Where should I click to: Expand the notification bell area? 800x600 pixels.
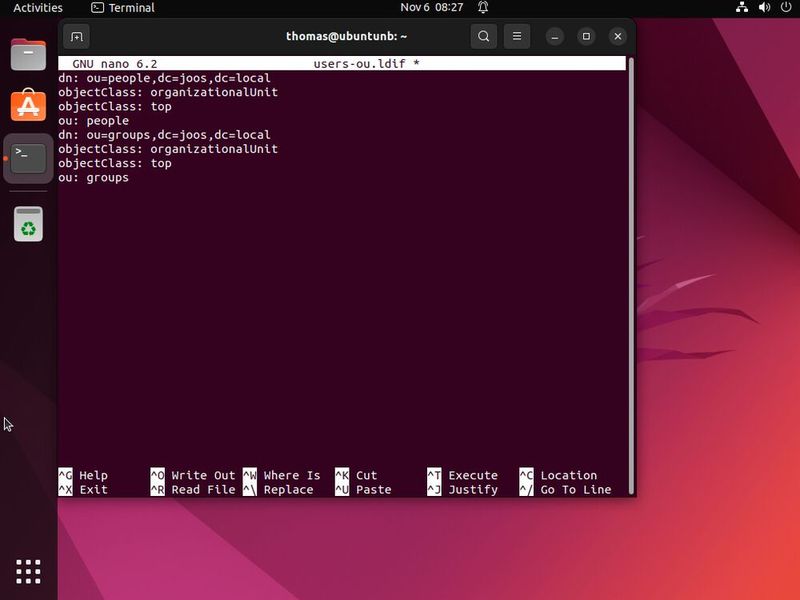click(482, 7)
